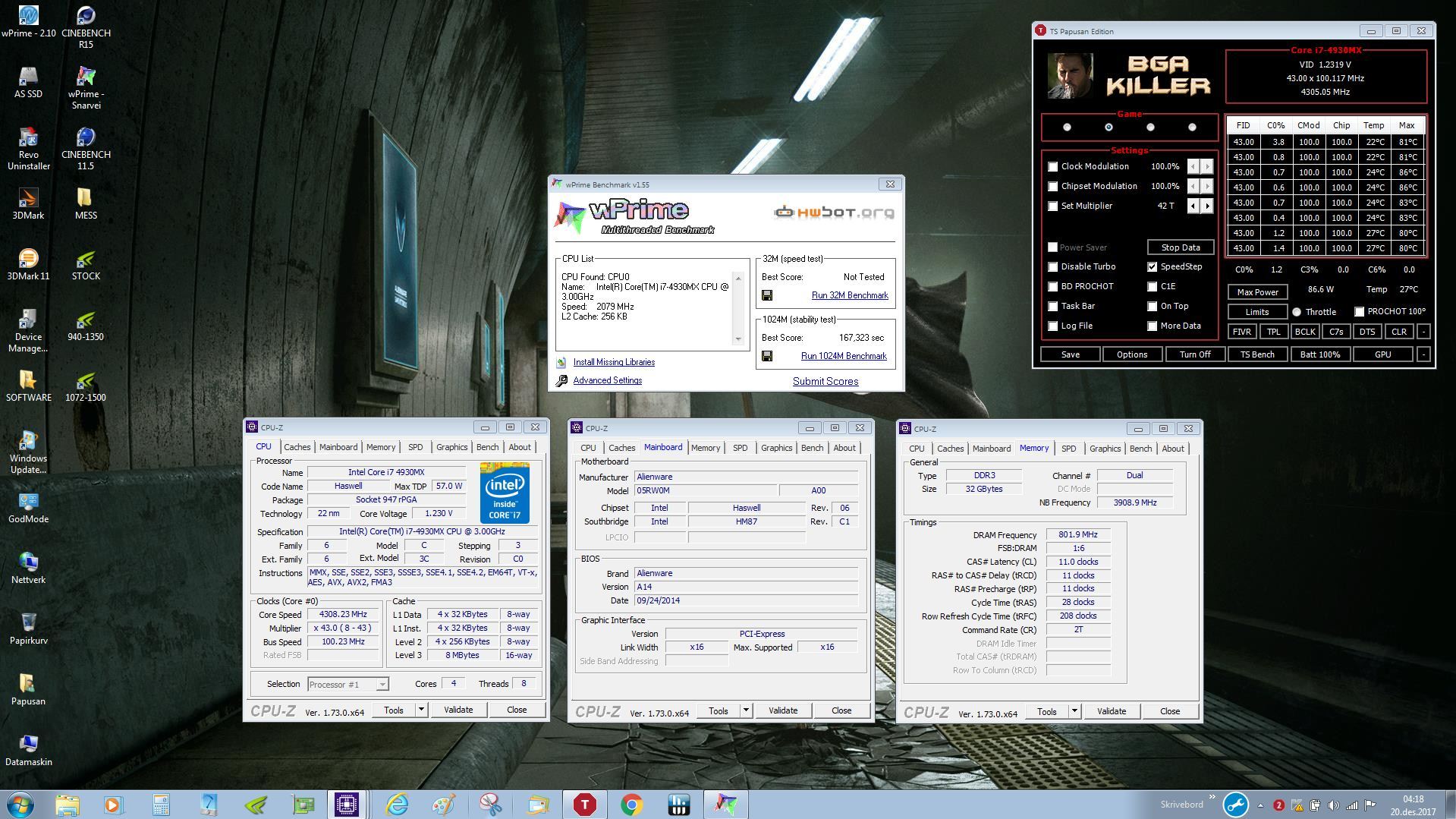The height and width of the screenshot is (819, 1456).
Task: Open the Tools dropdown arrow in the Memory CPU-Z window
Action: [1074, 711]
